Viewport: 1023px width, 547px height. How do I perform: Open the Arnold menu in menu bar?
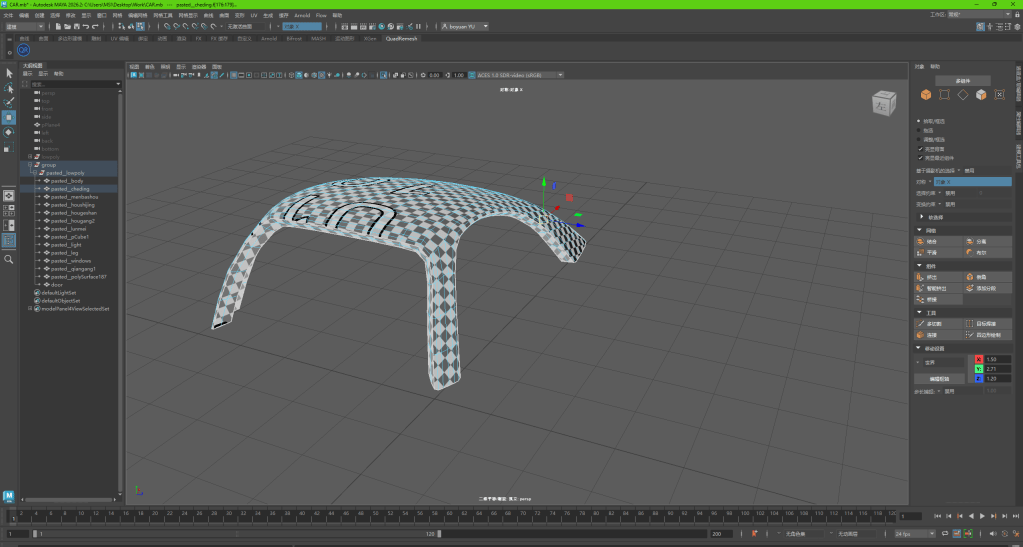click(x=301, y=16)
